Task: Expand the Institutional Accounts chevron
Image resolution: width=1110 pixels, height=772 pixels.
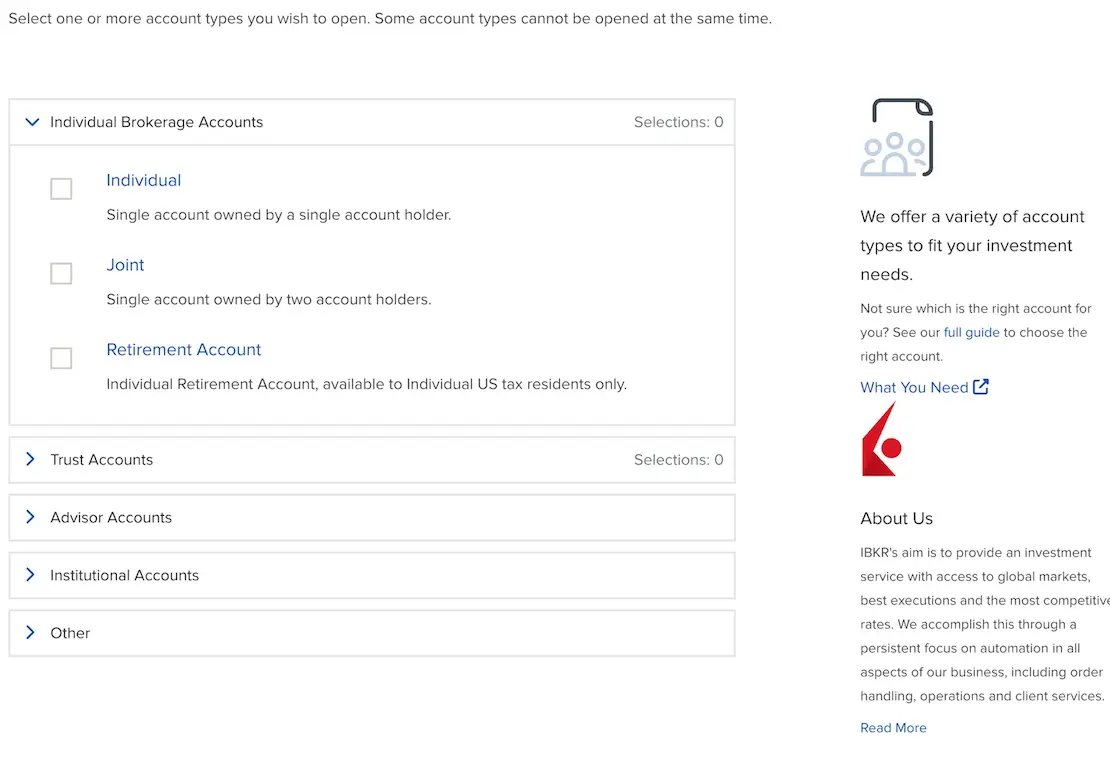Action: (x=30, y=575)
